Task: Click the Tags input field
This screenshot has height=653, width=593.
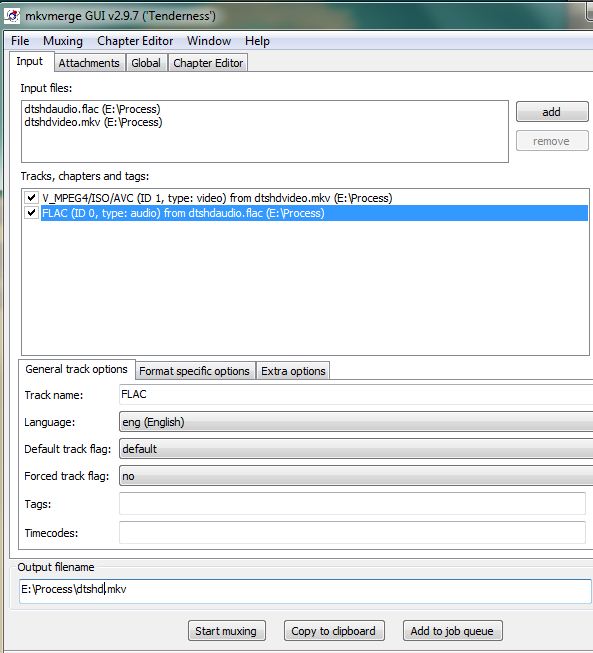Action: coord(352,503)
